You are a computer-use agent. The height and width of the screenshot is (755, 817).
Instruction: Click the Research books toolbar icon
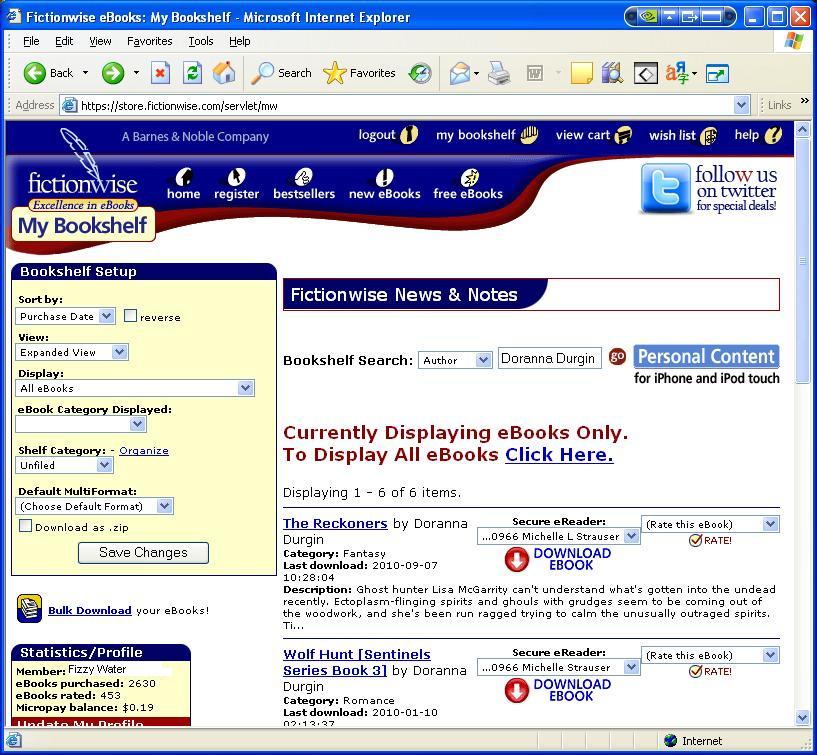coord(613,73)
